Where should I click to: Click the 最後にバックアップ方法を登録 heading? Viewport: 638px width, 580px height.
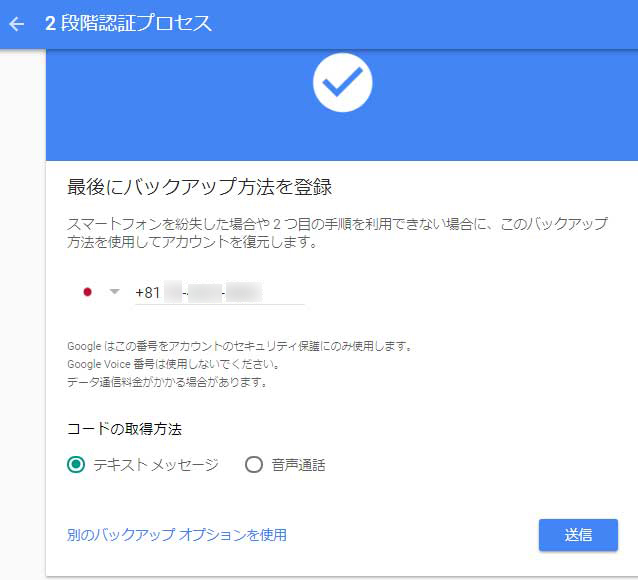[199, 187]
